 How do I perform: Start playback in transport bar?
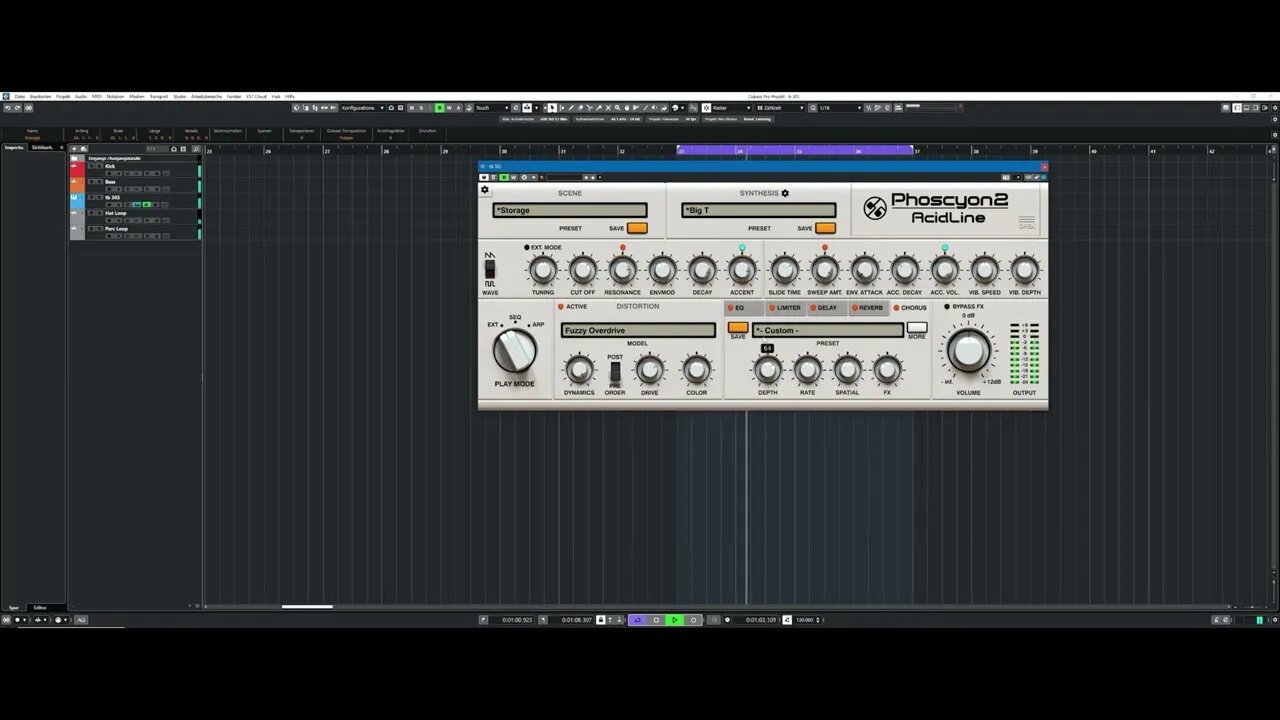(675, 620)
